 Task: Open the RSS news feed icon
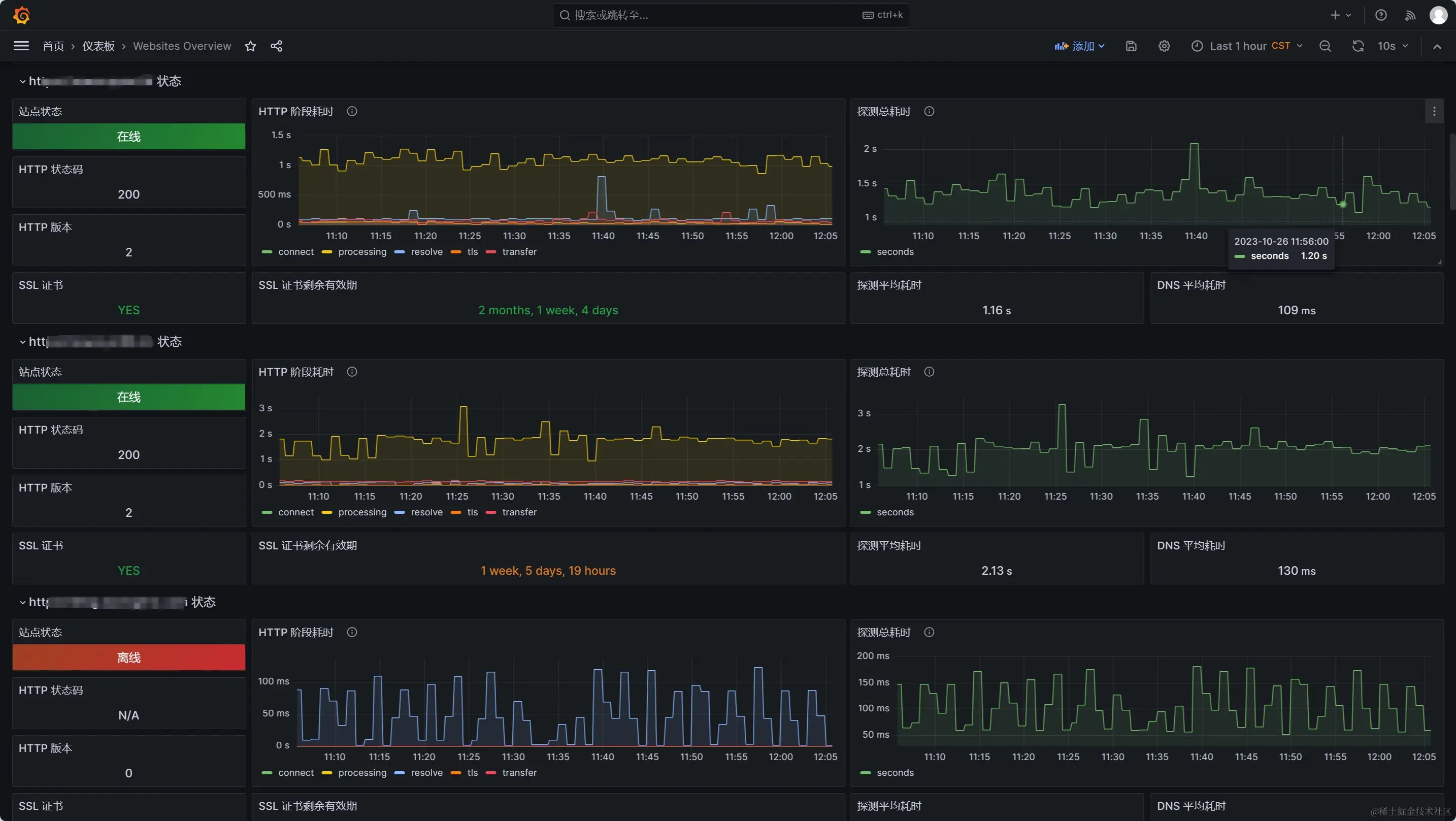tap(1410, 15)
